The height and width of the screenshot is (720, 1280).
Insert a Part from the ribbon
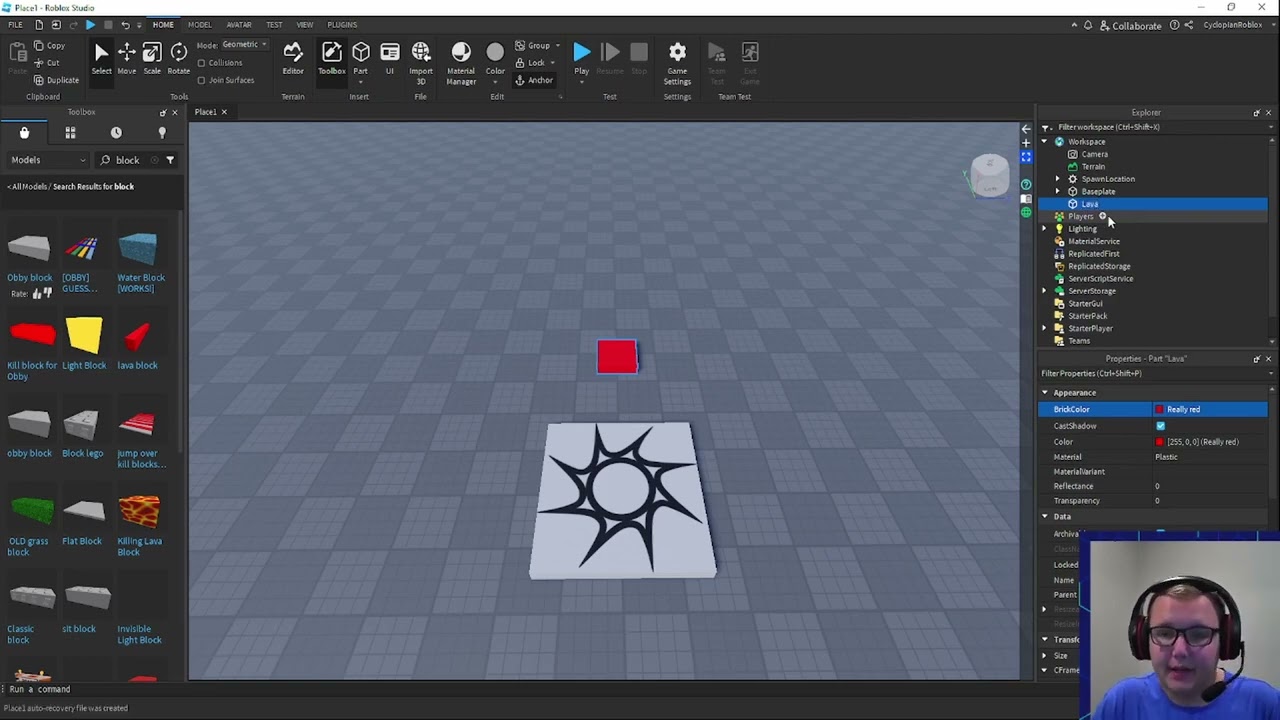coord(361,58)
